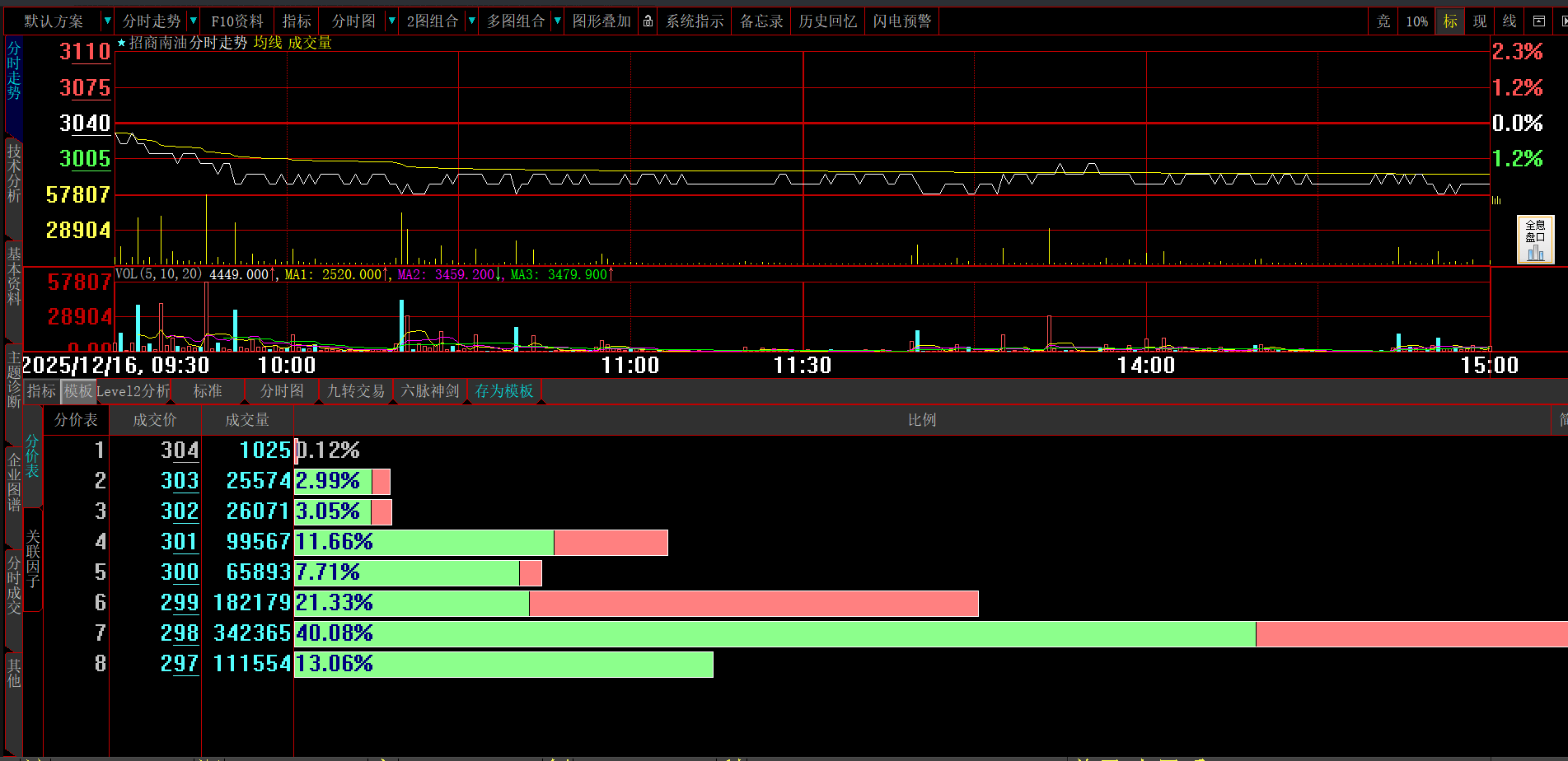The height and width of the screenshot is (761, 1568).
Task: Click the small yellow bars icon below 1.2%
Action: pos(1496,200)
